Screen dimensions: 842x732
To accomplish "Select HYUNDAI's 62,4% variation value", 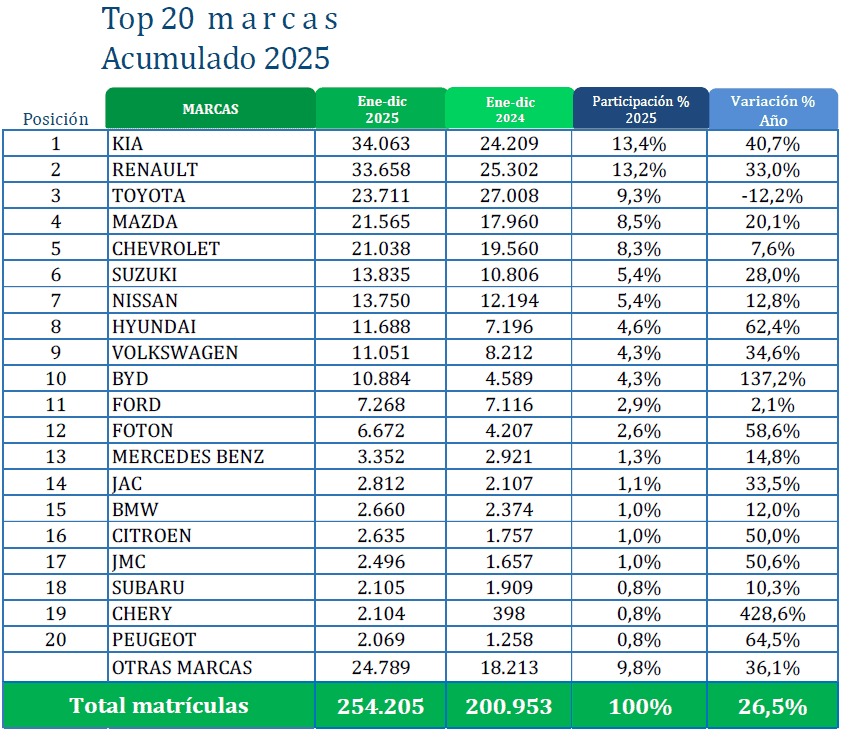I will point(772,326).
